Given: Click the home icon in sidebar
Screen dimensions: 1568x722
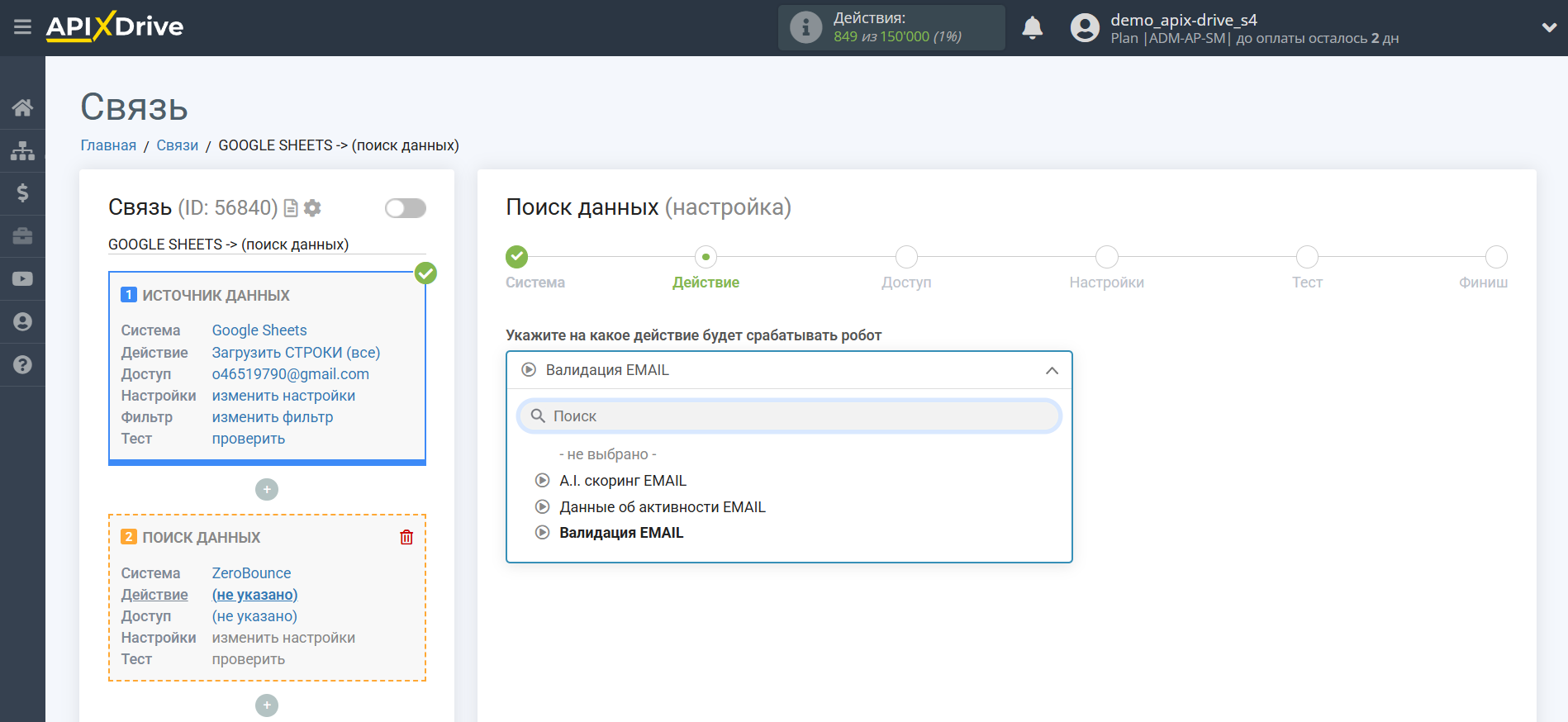Looking at the screenshot, I should click(22, 107).
